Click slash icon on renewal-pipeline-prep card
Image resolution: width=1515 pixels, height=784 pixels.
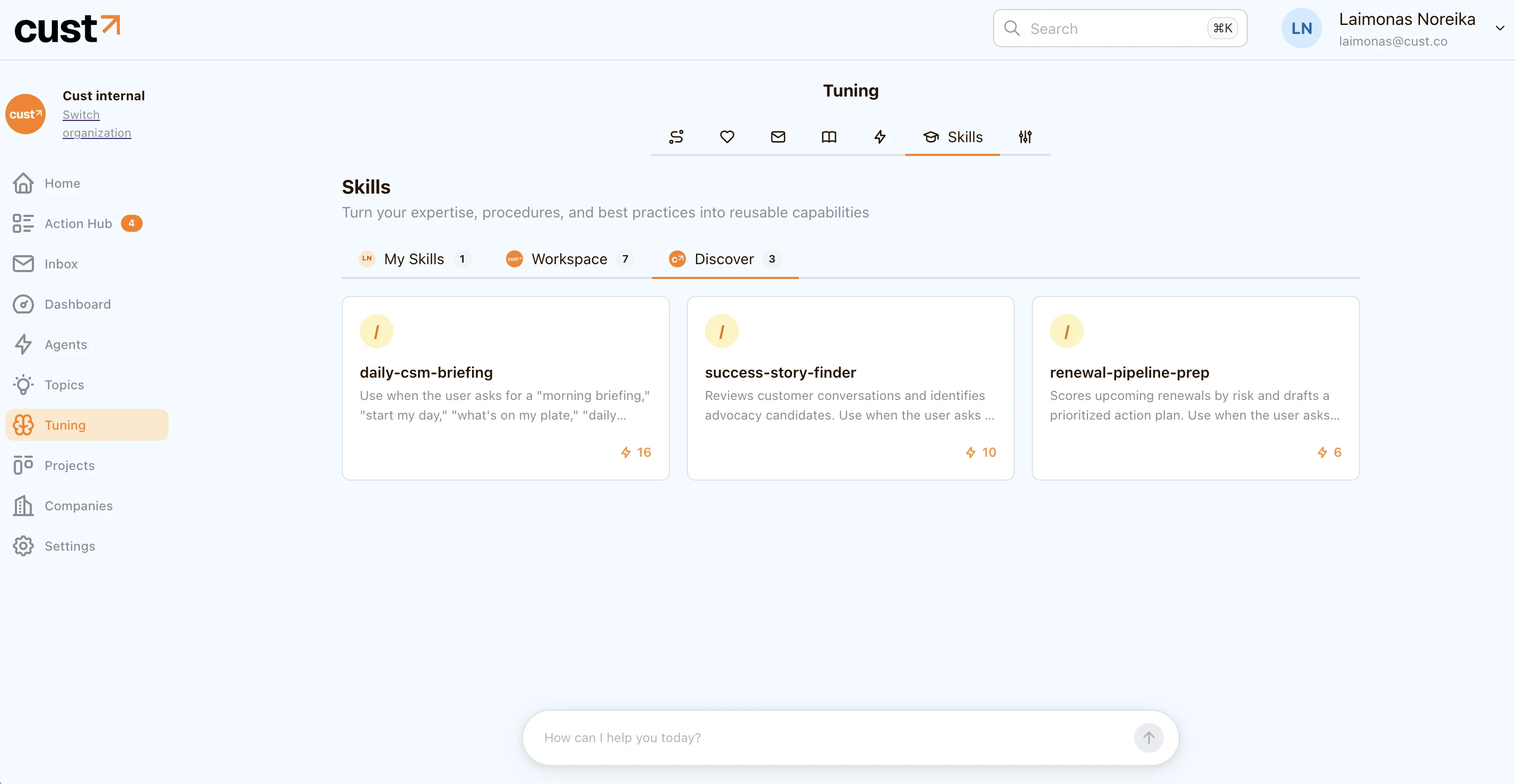(1066, 331)
